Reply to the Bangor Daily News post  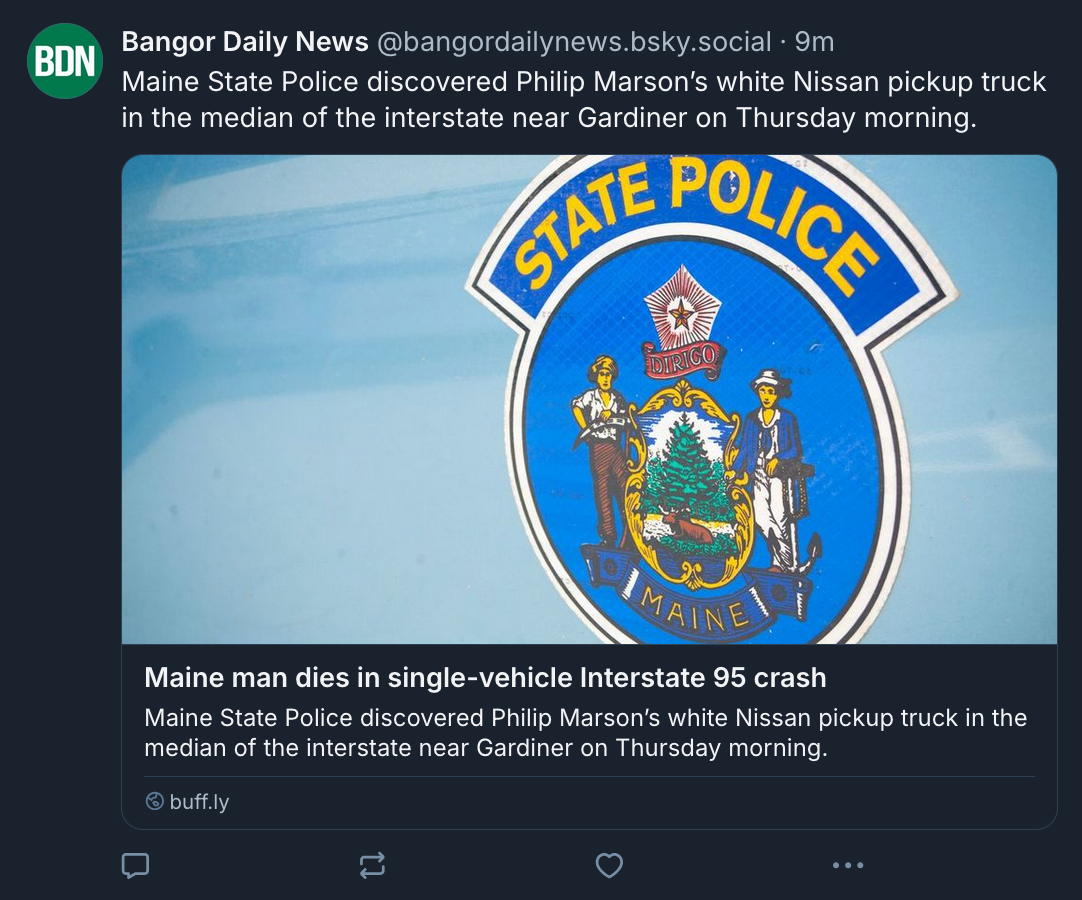(135, 865)
